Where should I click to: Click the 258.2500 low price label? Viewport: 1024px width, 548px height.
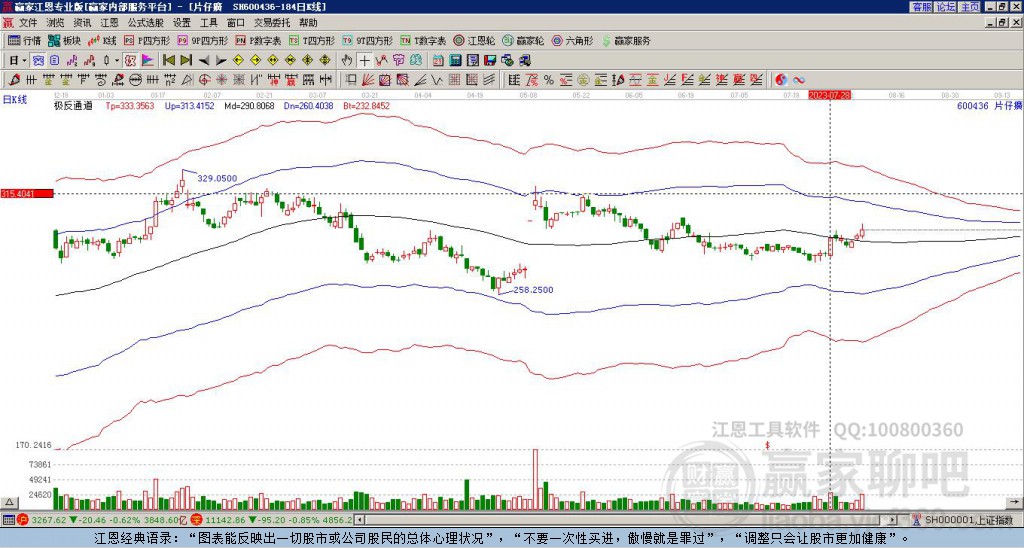[533, 290]
